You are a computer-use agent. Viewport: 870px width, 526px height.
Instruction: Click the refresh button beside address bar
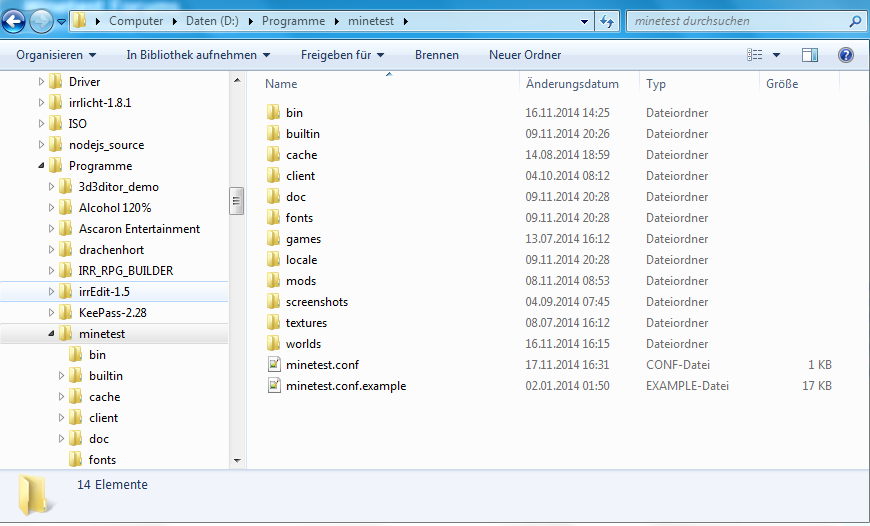pyautogui.click(x=608, y=21)
